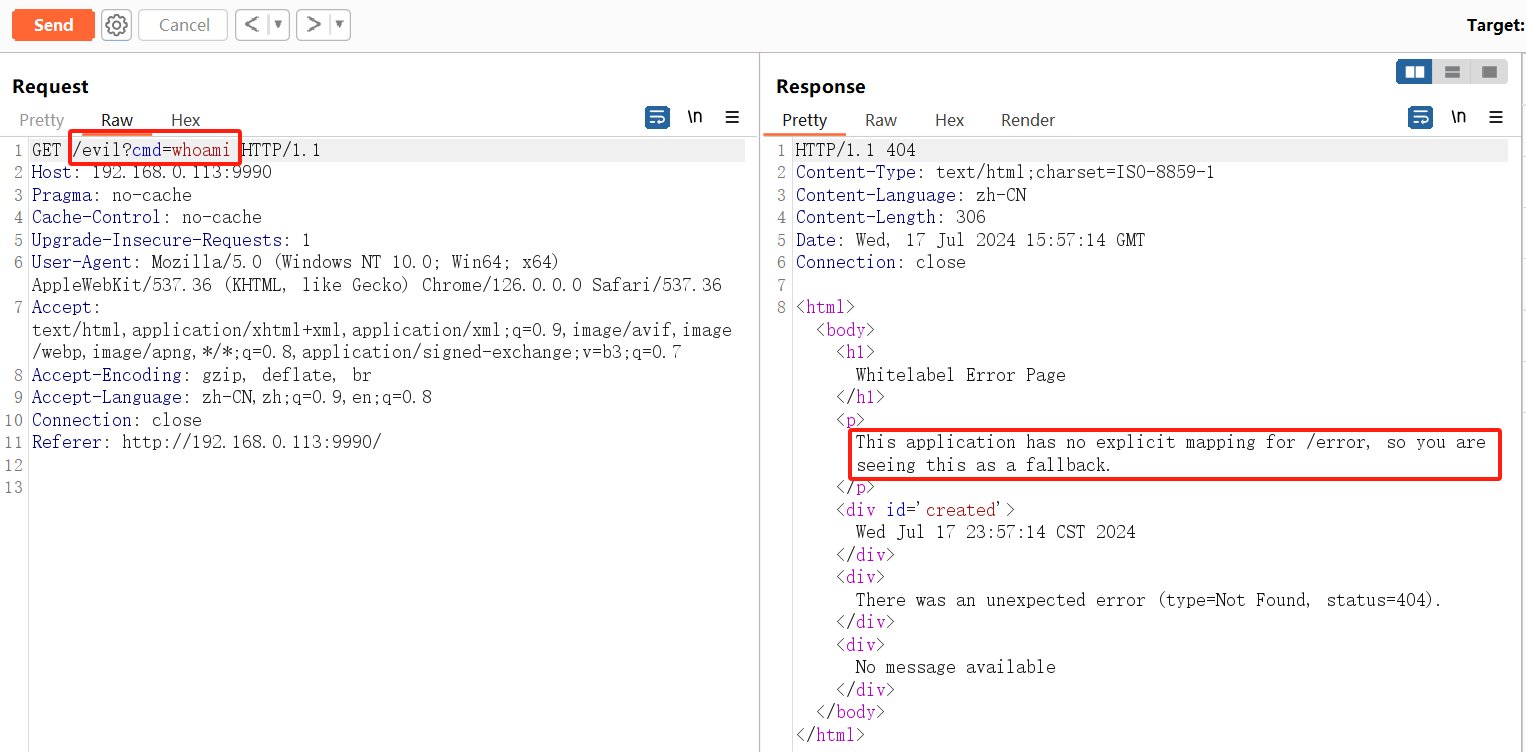Screen dimensions: 1526x752
Task: Click the Response panel title
Action: [x=821, y=87]
